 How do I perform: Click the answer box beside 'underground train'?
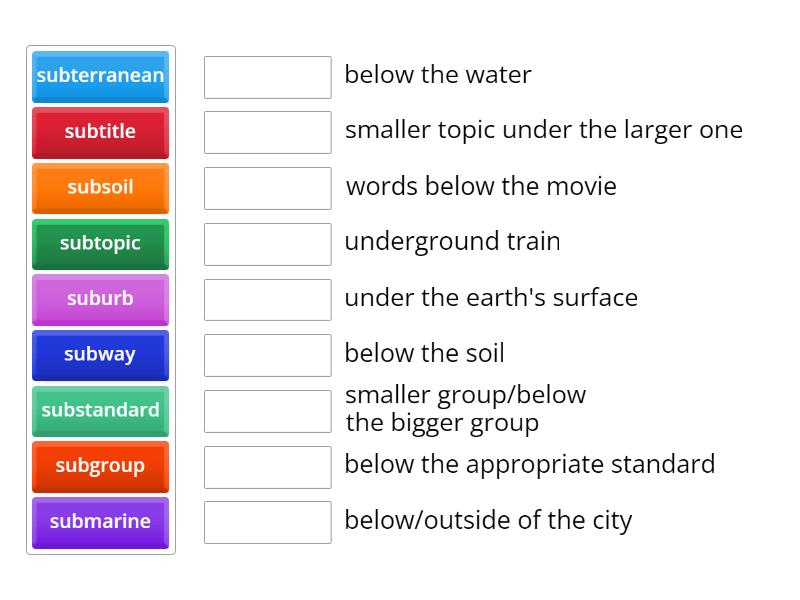[267, 244]
